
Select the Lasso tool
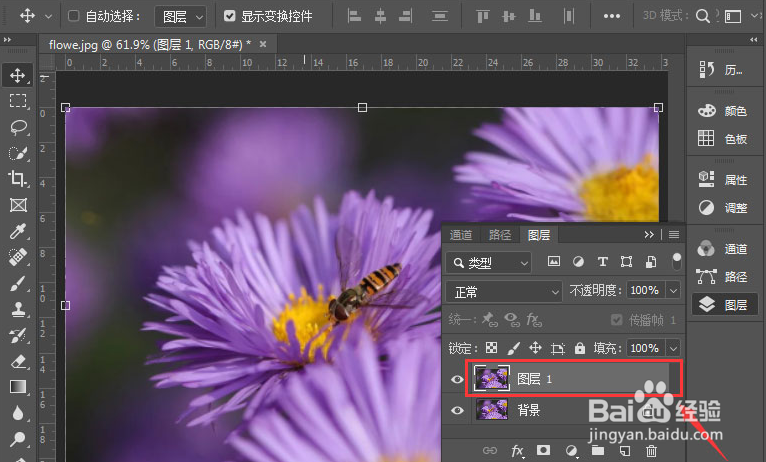18,127
